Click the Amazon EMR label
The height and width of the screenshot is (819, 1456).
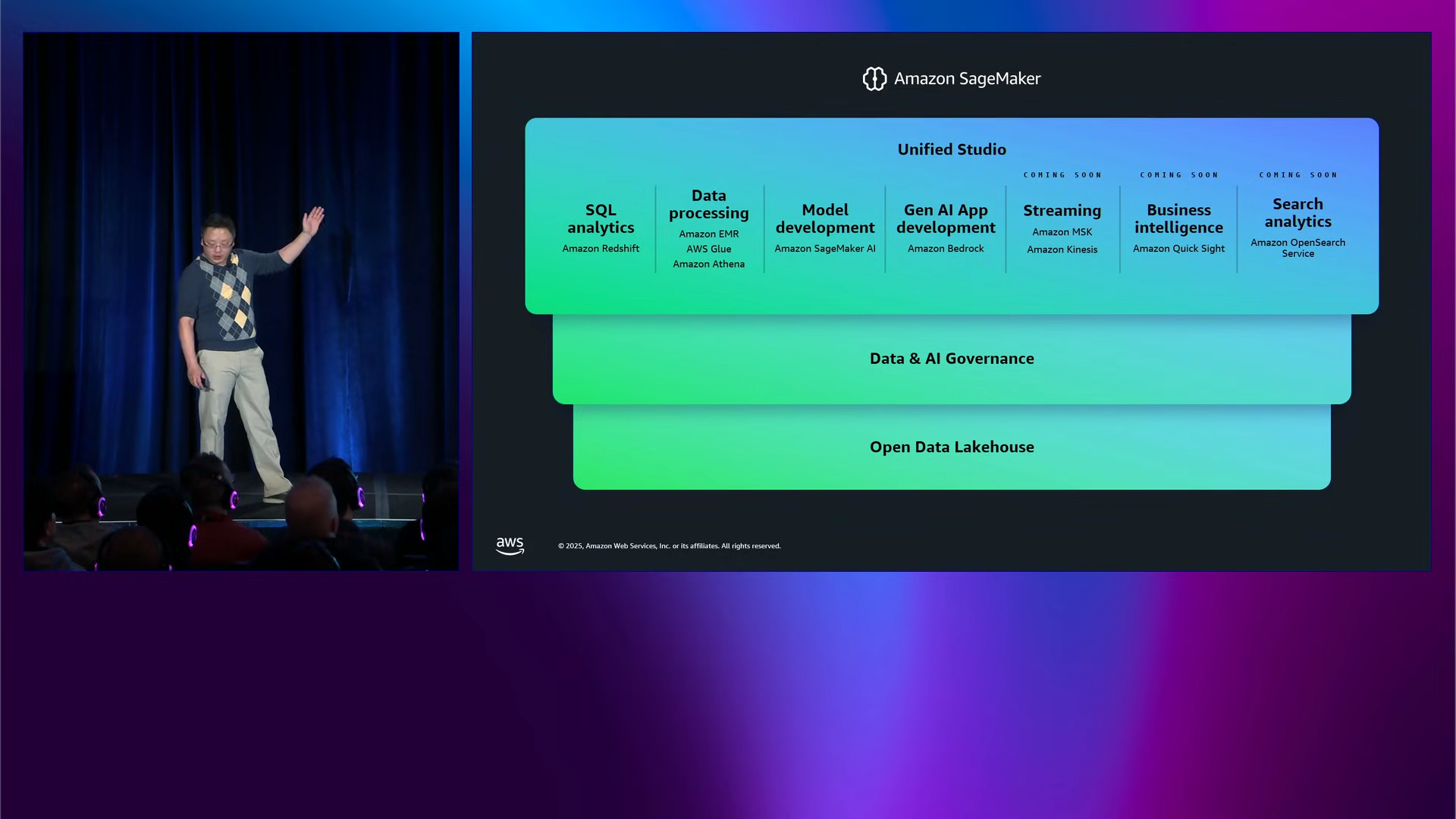coord(709,234)
